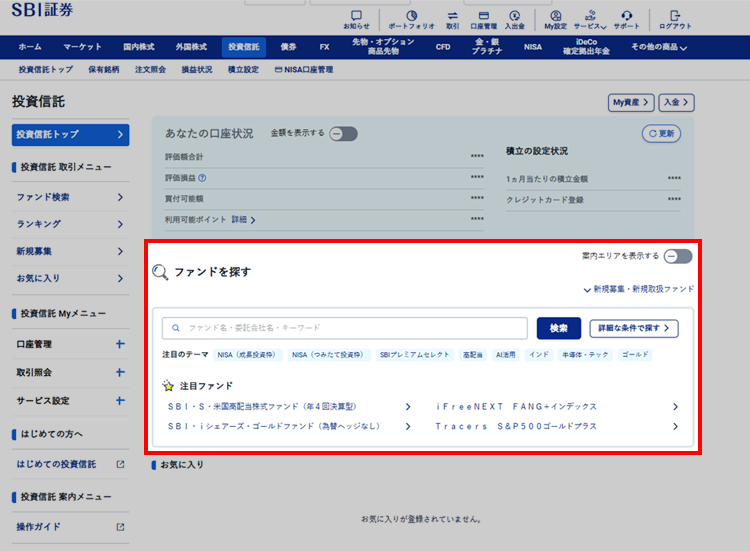Click 詳細な条件で探す button
750x552 pixels.
coord(634,328)
